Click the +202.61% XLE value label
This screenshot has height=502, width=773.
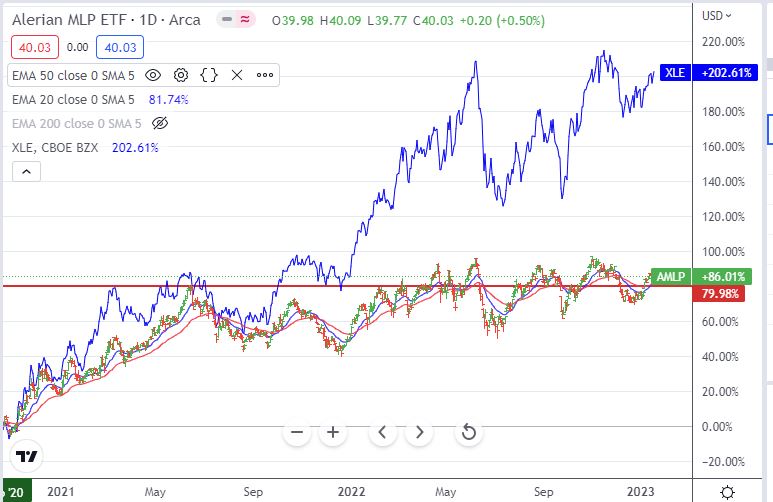click(x=726, y=73)
